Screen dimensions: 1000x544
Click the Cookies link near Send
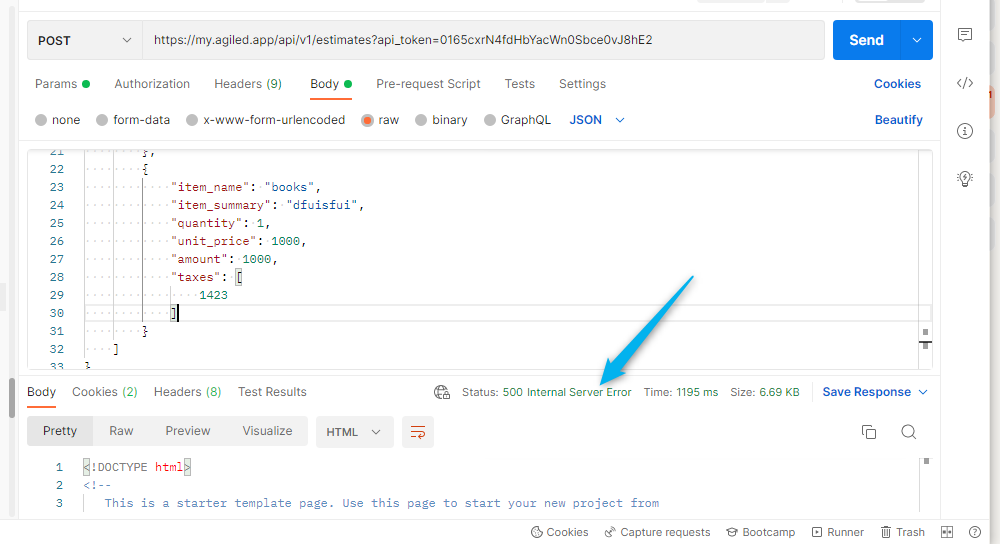tap(897, 84)
